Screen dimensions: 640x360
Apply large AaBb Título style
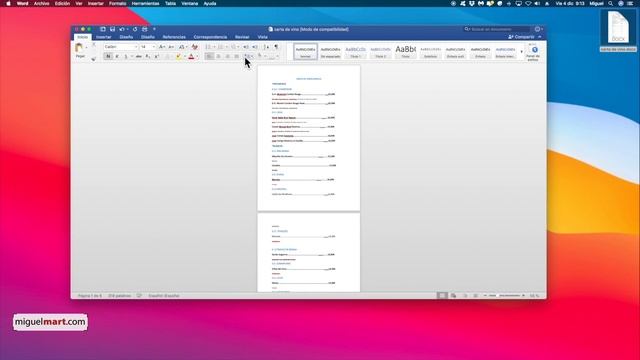pyautogui.click(x=405, y=52)
